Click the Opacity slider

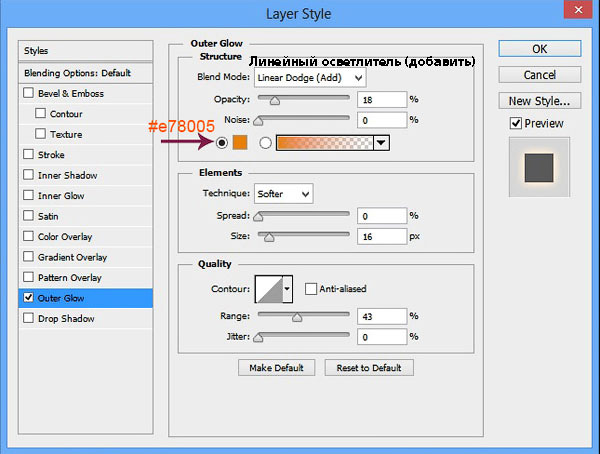304,99
